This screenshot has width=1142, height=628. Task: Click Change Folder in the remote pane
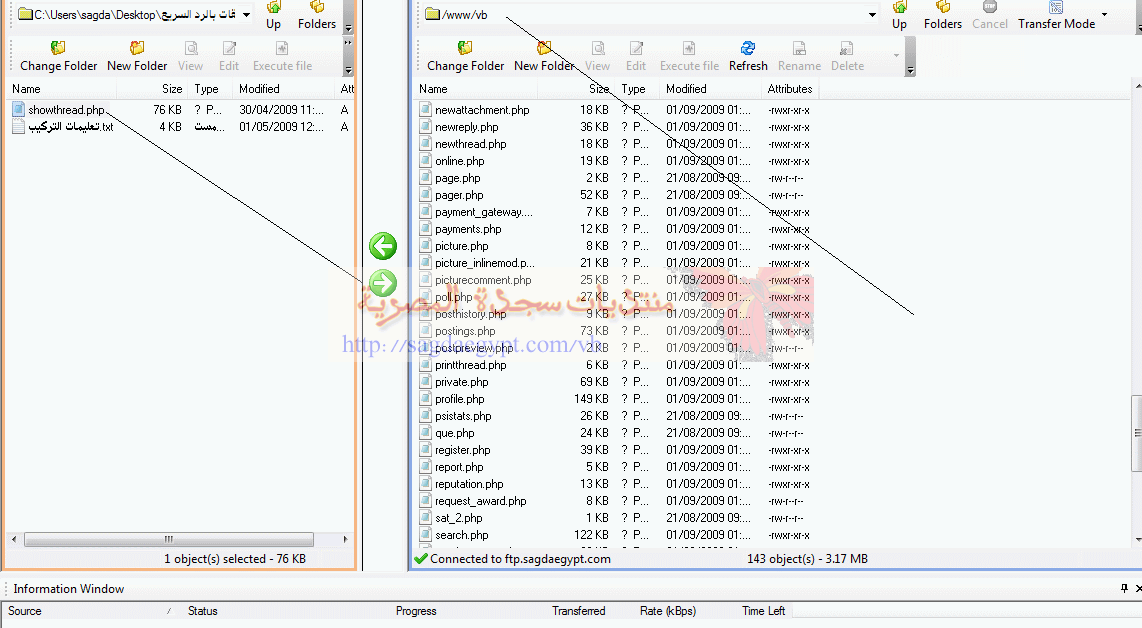click(x=465, y=56)
